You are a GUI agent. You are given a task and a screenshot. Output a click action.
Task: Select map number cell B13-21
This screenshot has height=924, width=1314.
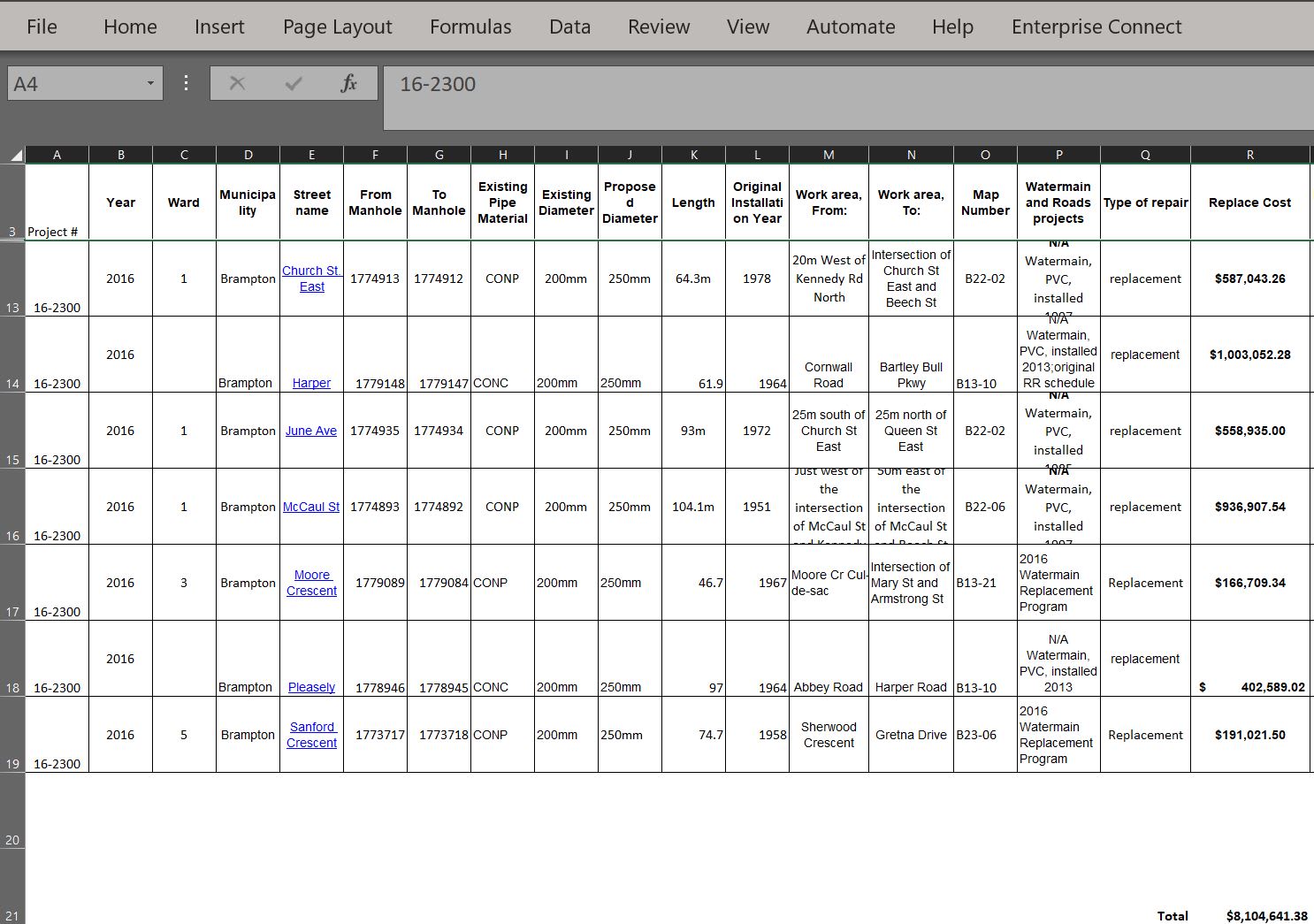[x=985, y=583]
